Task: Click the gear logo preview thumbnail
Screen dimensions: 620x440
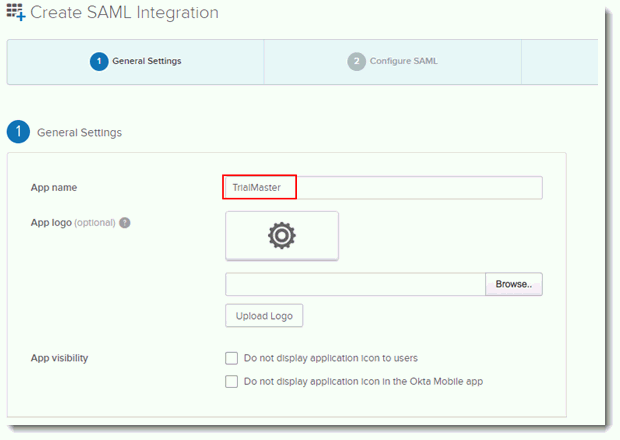Action: pos(282,236)
